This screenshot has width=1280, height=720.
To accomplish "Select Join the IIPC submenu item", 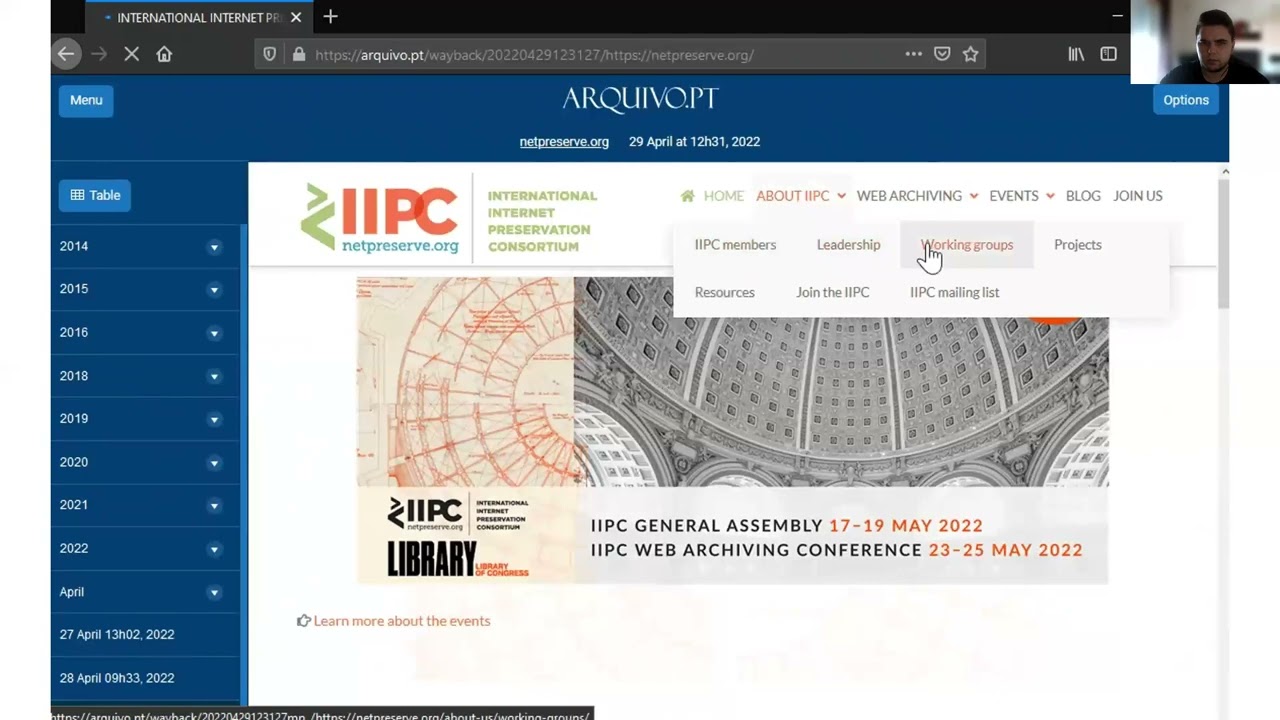I will (x=832, y=293).
